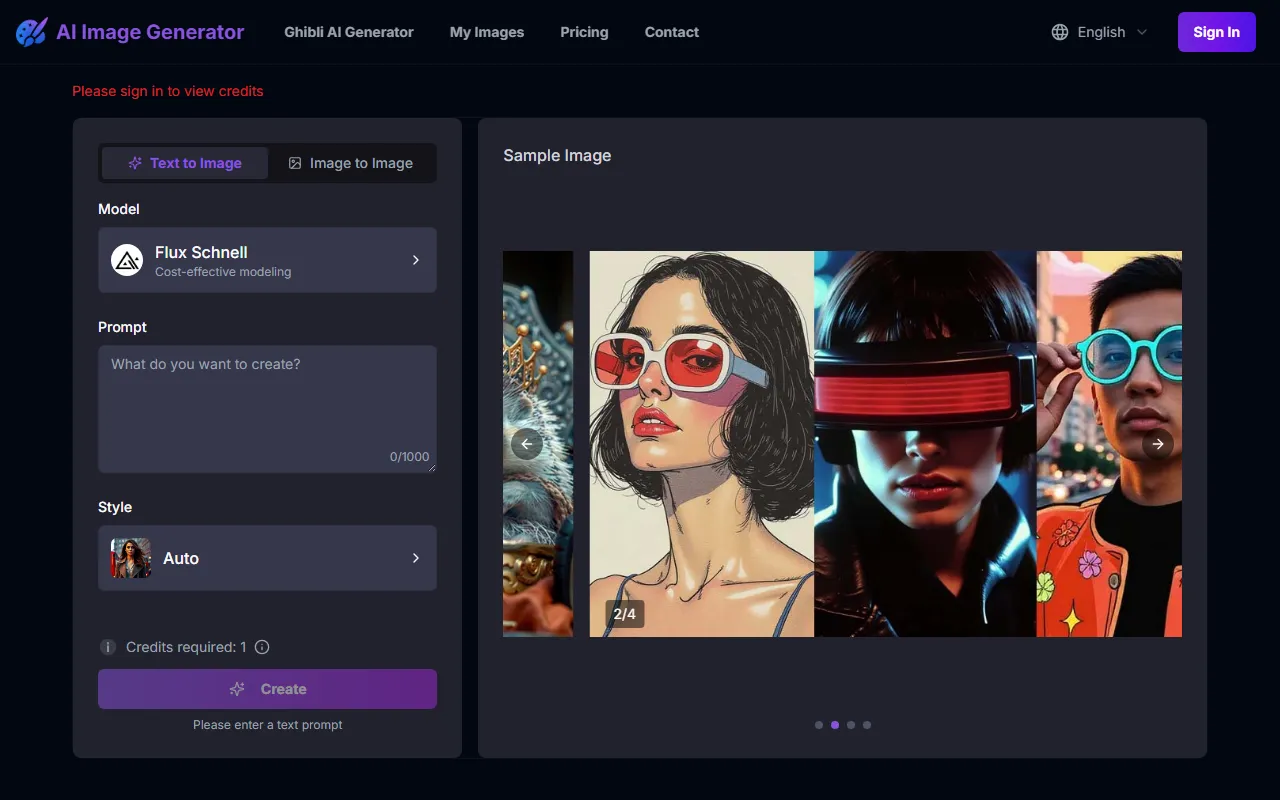Click the Flux Schnell model logo icon
The width and height of the screenshot is (1280, 800).
point(127,260)
